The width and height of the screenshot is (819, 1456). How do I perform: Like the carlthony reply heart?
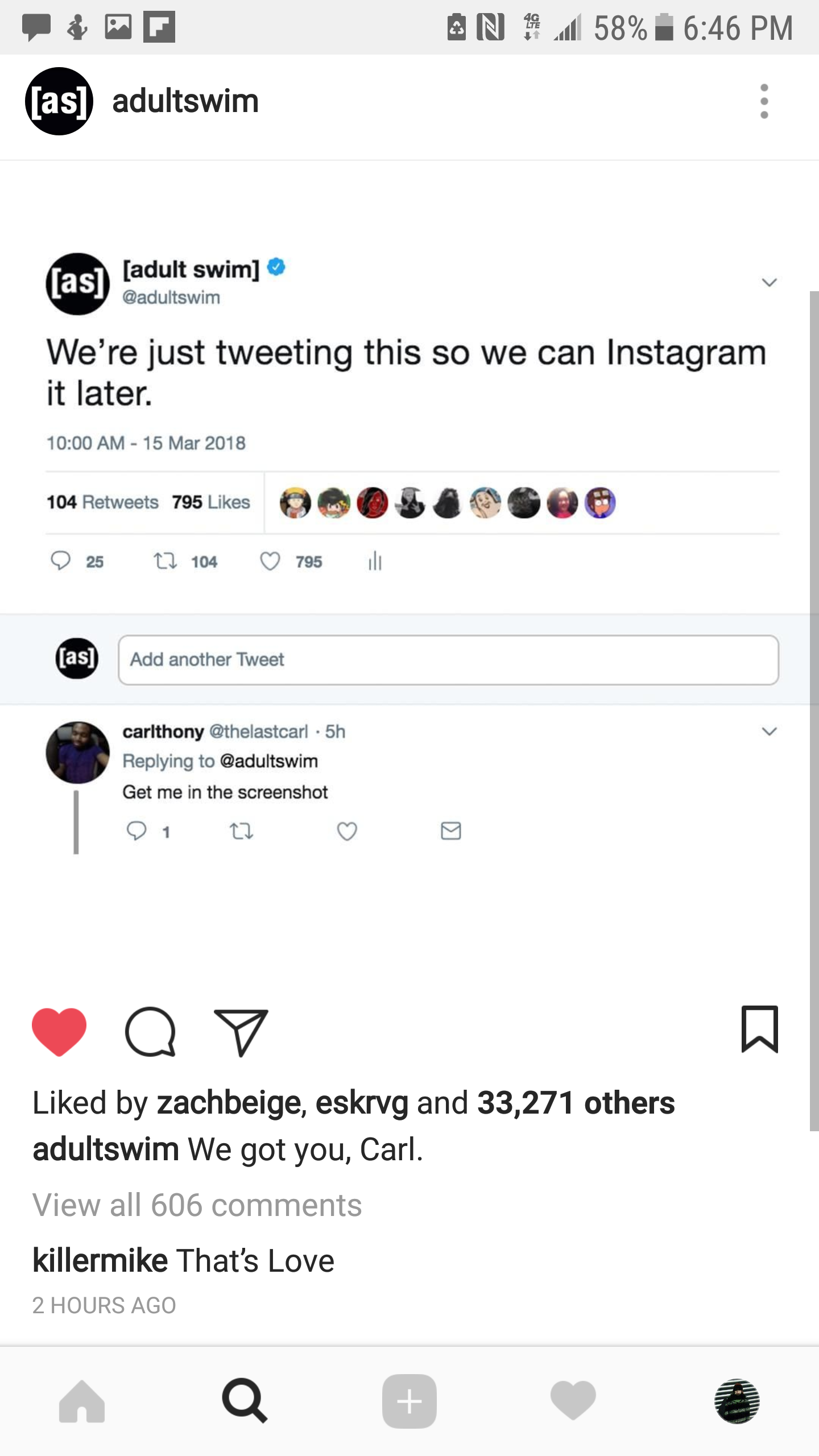click(x=347, y=832)
